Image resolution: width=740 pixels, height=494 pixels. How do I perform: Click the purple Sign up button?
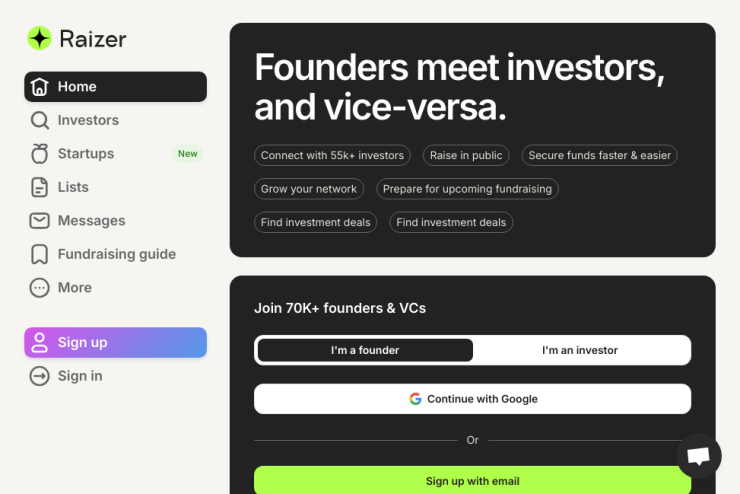(x=116, y=343)
